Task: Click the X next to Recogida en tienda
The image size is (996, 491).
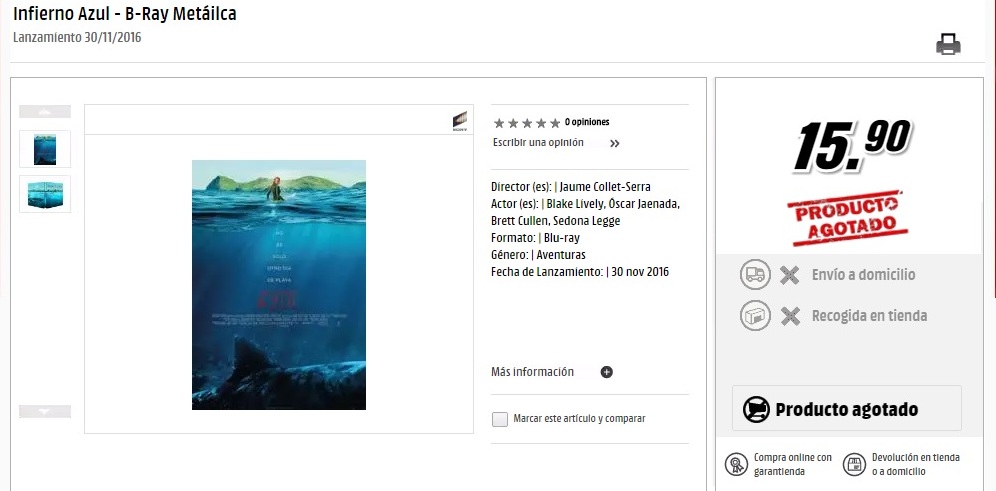Action: (x=790, y=316)
